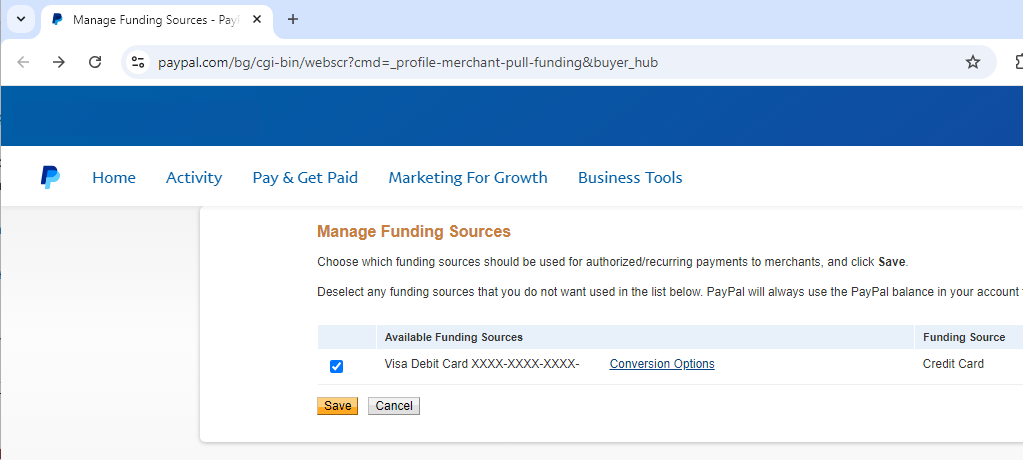Select the Manage Funding Sources browser tab

point(157,20)
